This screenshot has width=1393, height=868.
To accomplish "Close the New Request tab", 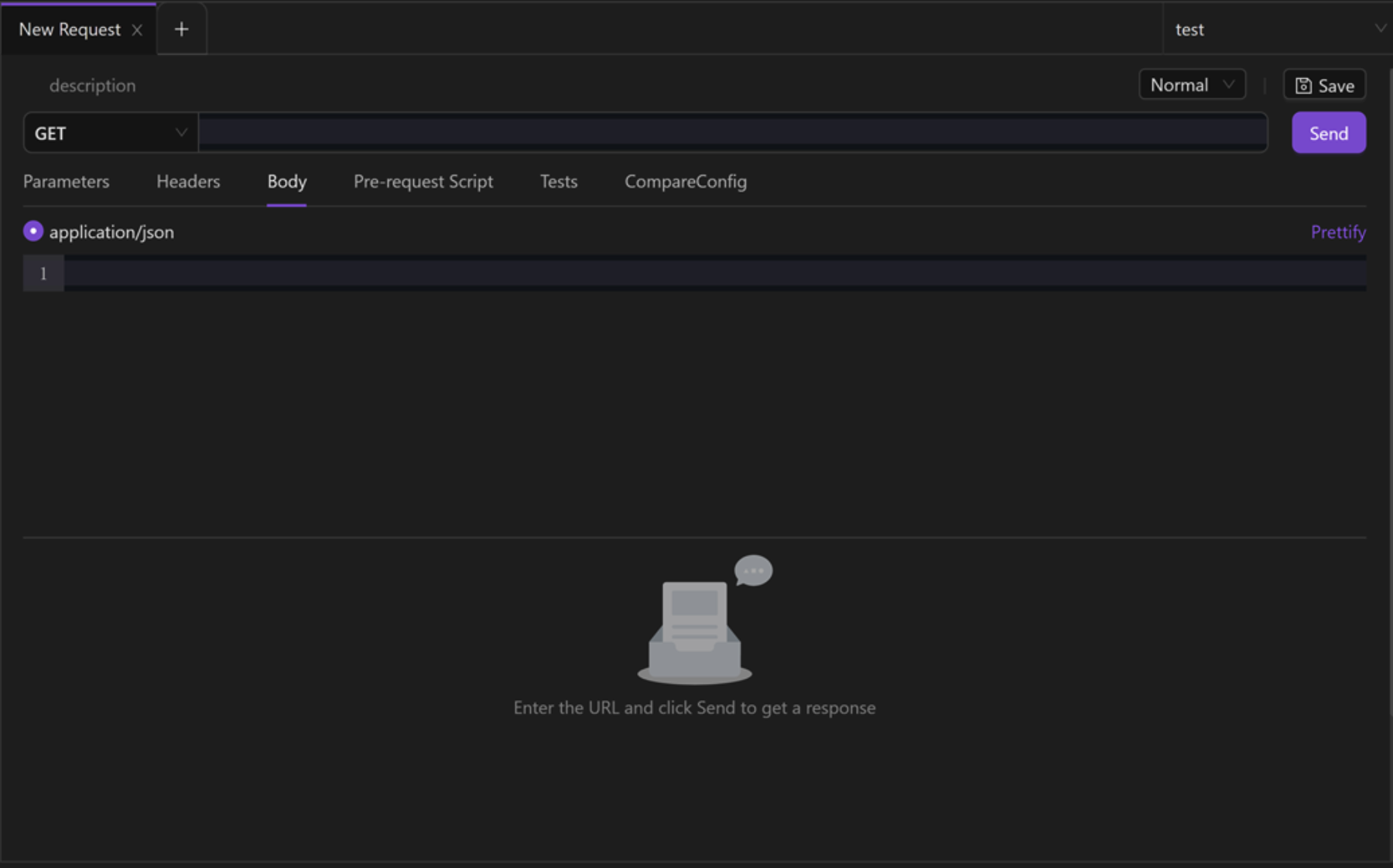I will point(137,30).
